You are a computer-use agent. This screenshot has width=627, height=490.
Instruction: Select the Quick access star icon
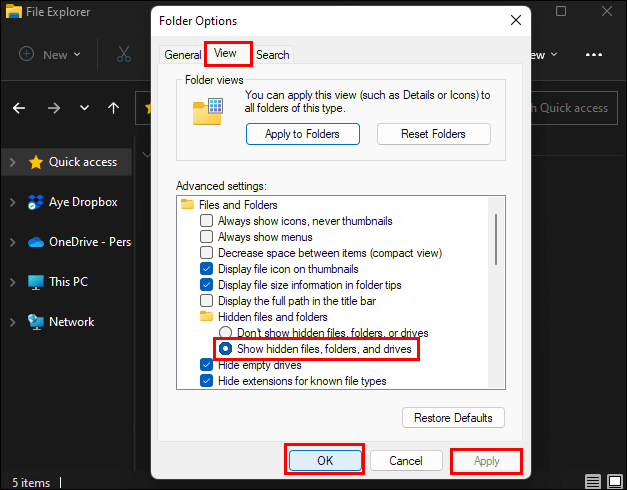click(x=36, y=162)
